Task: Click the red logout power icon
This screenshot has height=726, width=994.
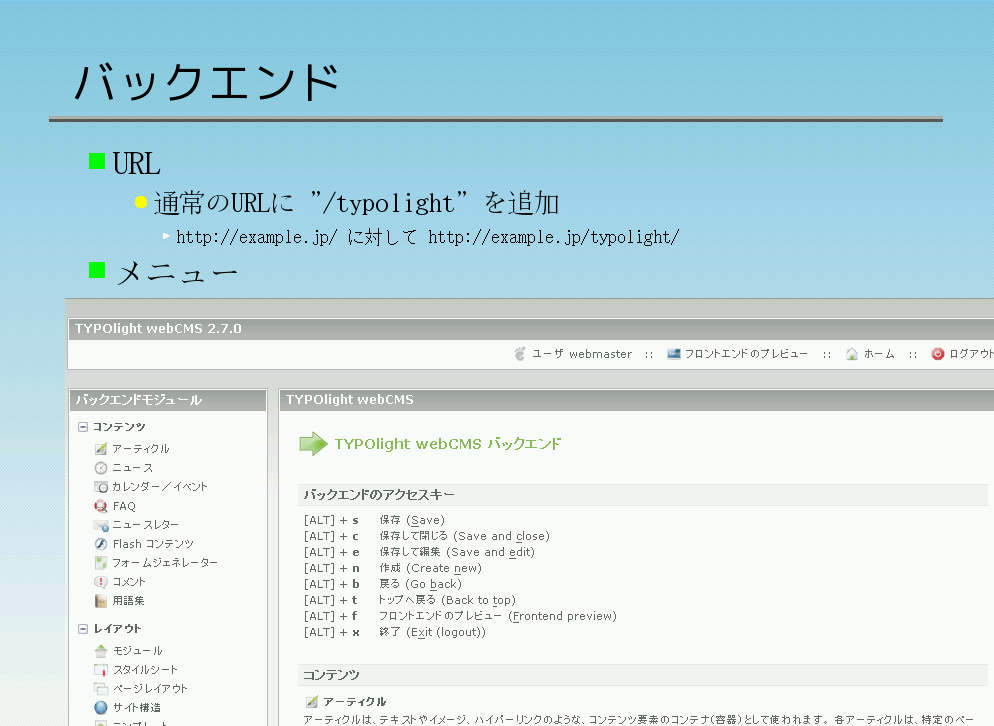Action: [x=938, y=354]
